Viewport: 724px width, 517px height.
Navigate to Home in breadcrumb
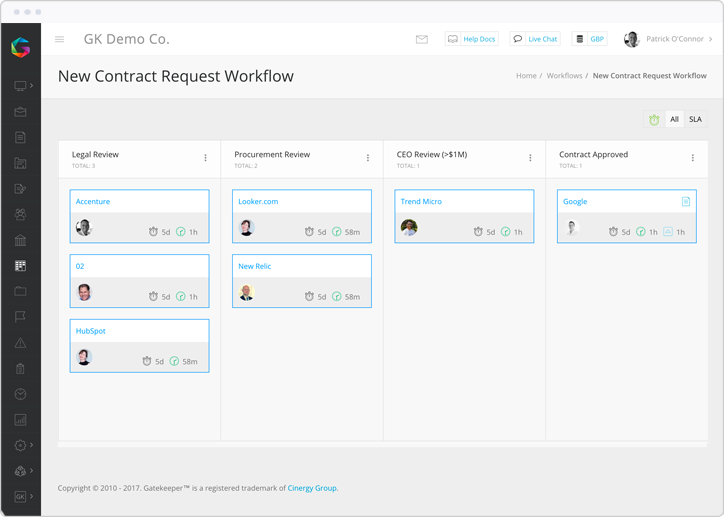pos(526,76)
